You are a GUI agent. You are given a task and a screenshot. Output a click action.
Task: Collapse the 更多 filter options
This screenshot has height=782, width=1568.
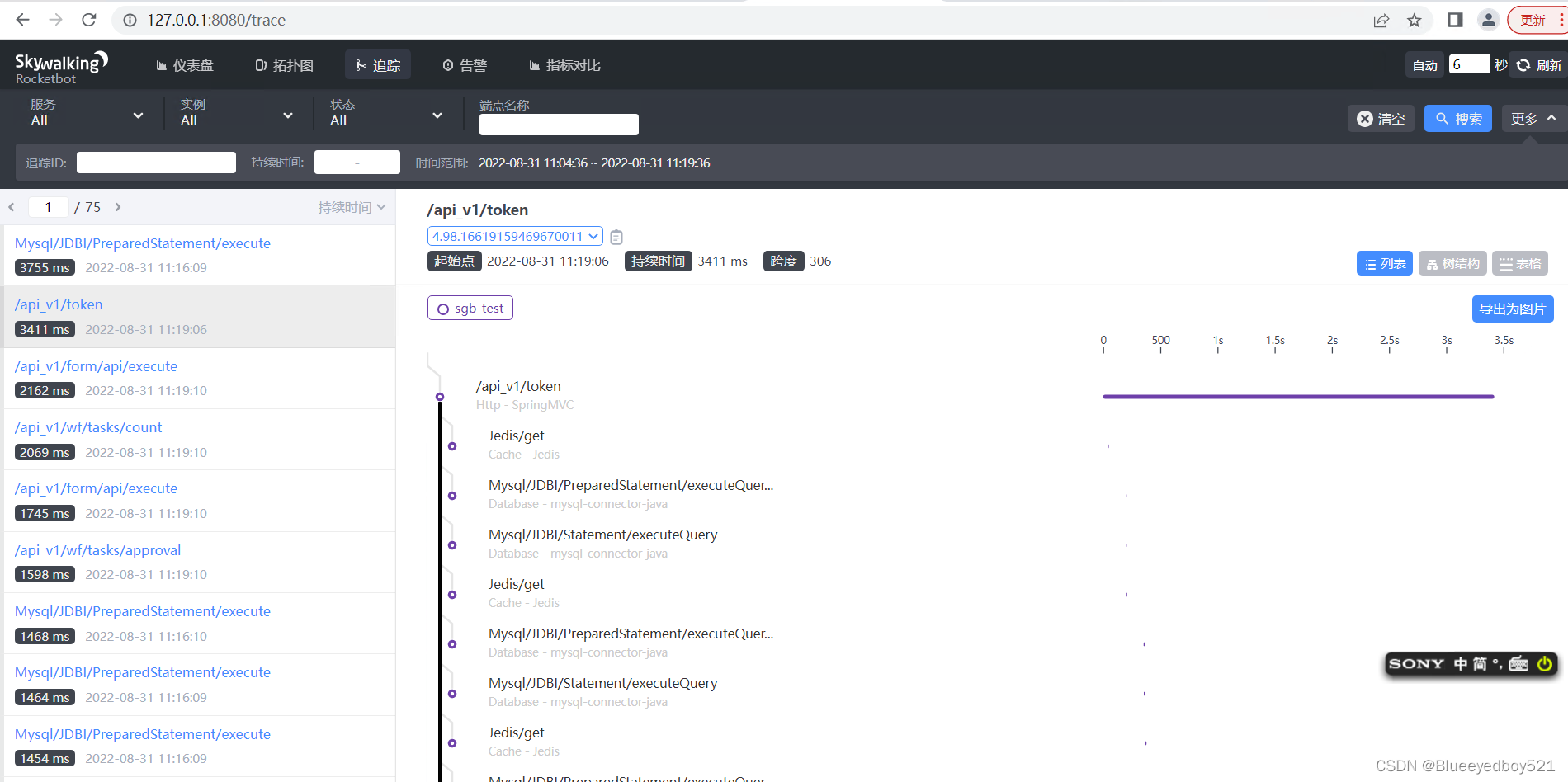click(x=1533, y=119)
